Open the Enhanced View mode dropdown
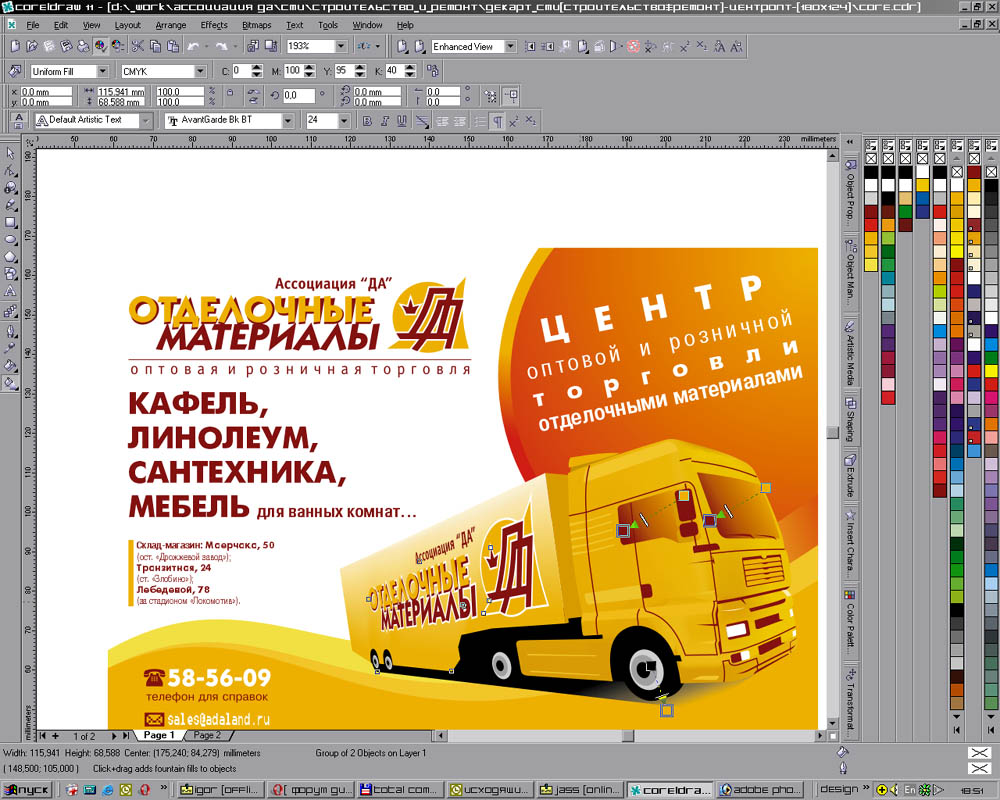Viewport: 1000px width, 800px height. [x=510, y=47]
